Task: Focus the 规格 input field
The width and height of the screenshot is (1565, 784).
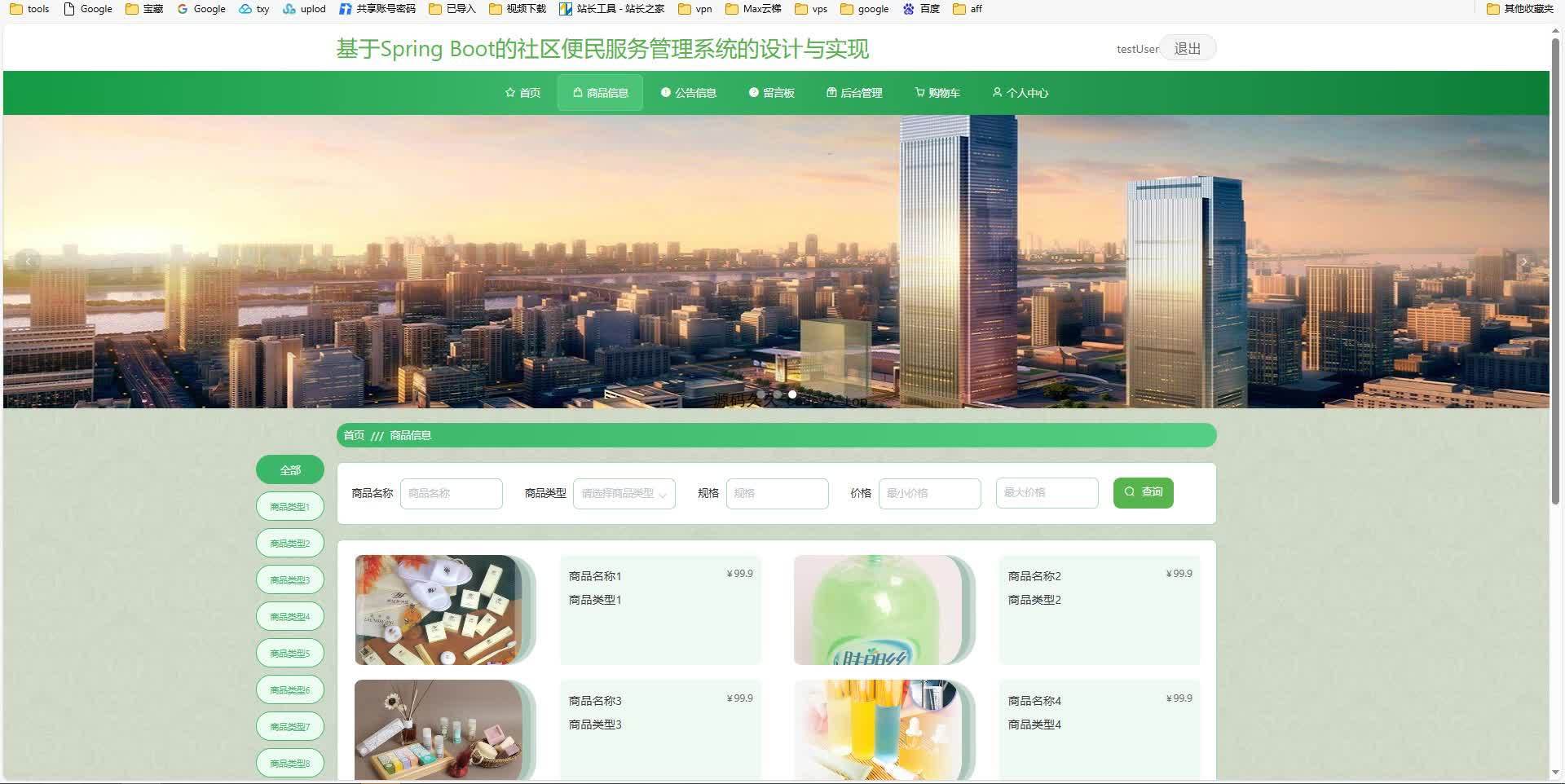Action: (778, 494)
